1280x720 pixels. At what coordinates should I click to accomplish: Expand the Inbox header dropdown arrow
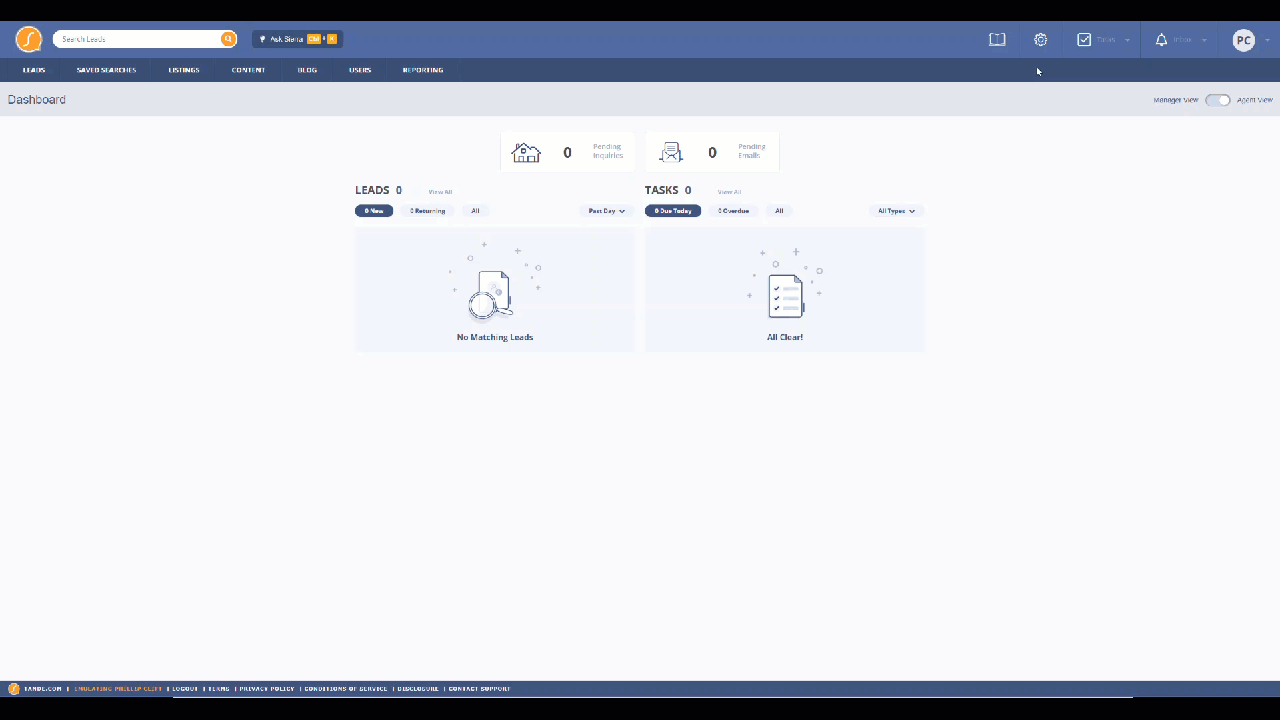click(x=1204, y=41)
